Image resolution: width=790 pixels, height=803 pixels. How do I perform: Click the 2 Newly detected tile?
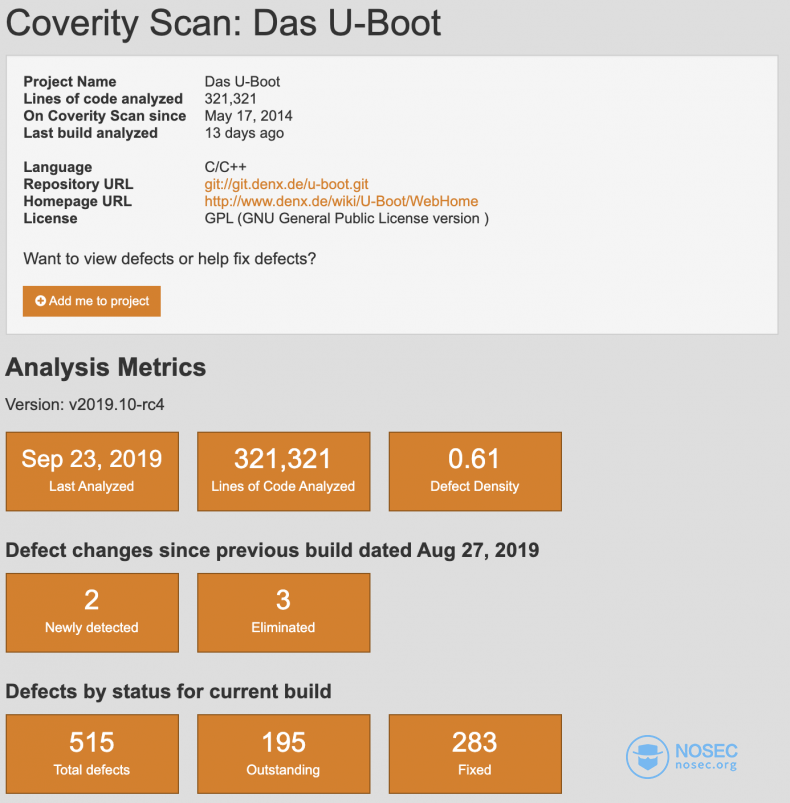tap(92, 612)
